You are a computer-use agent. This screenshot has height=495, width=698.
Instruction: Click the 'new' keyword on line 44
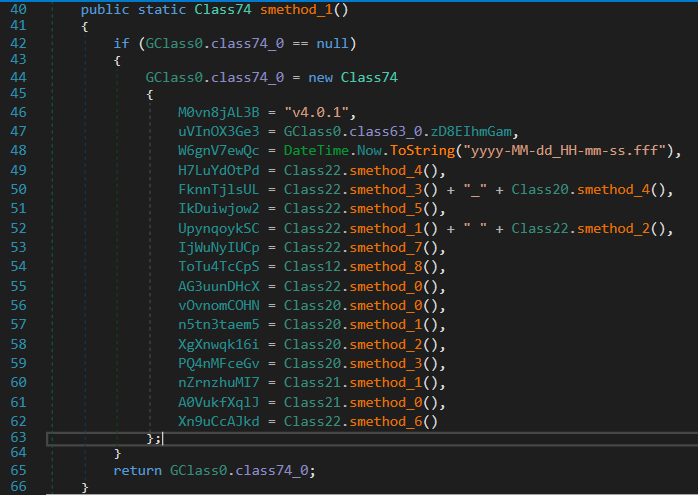coord(321,77)
